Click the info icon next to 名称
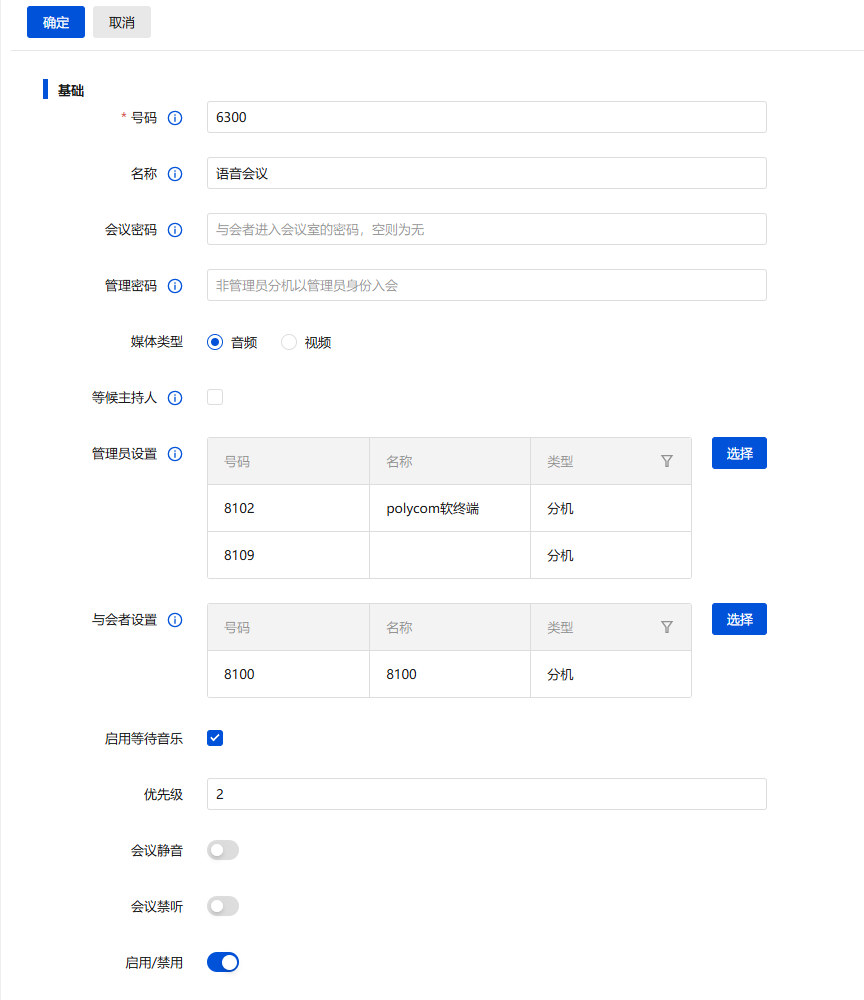Screen dimensions: 864x1000 click(x=175, y=173)
